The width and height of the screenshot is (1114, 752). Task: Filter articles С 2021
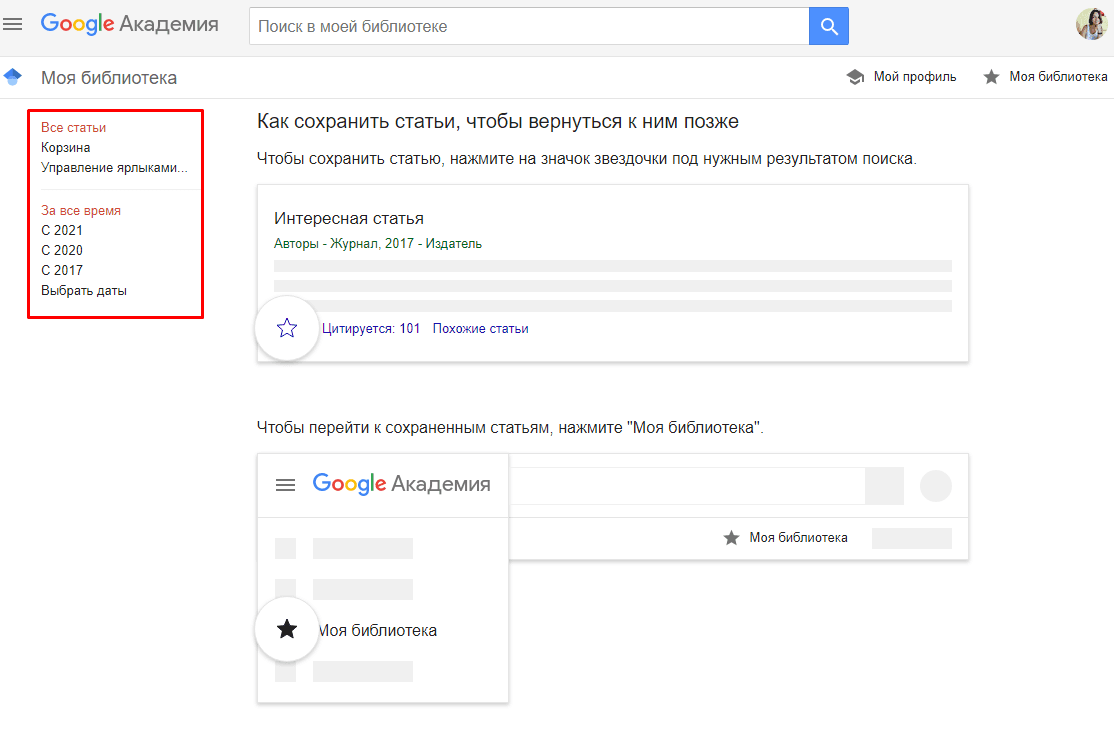pyautogui.click(x=62, y=230)
